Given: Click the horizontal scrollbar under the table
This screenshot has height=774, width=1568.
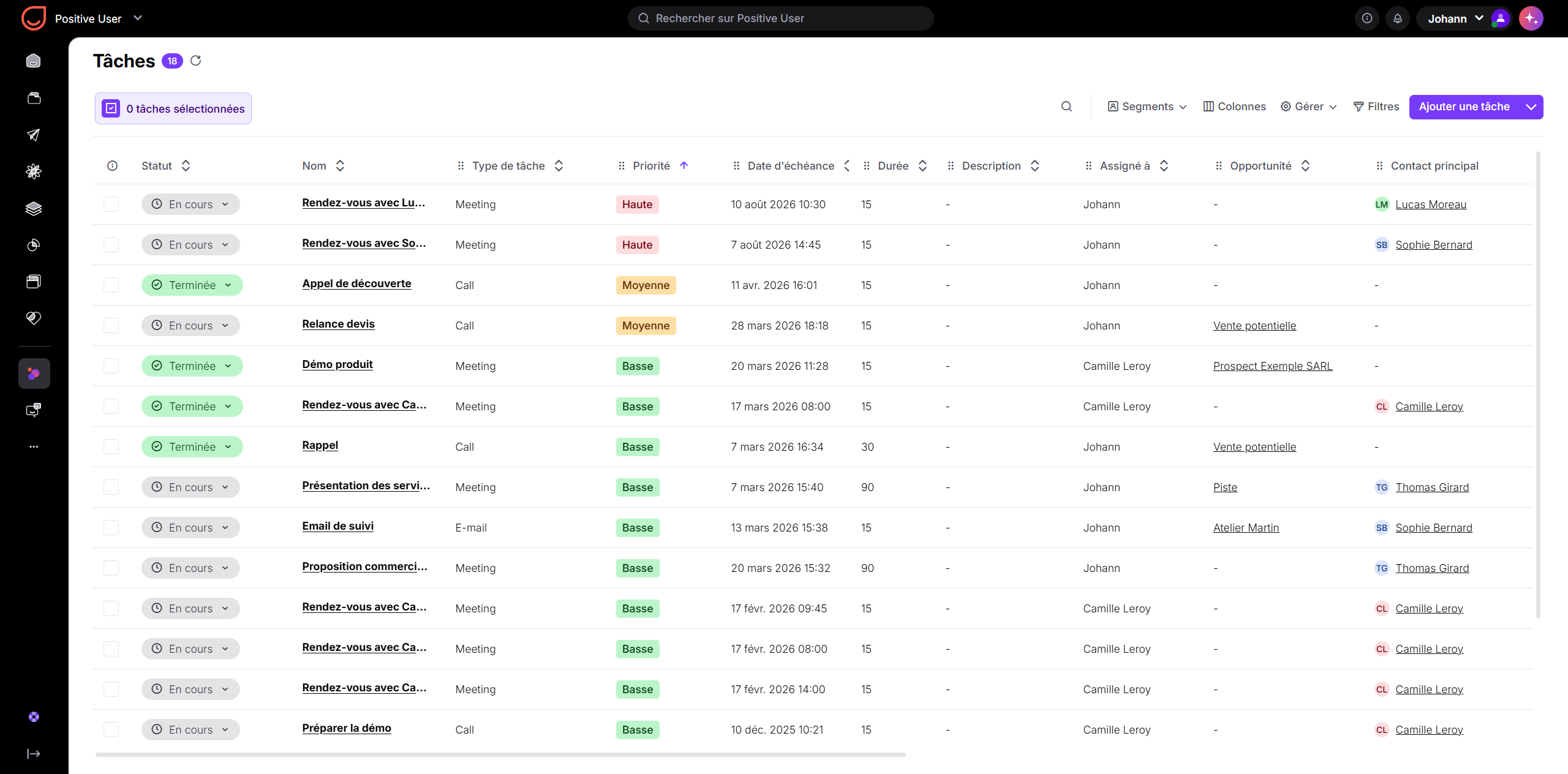Looking at the screenshot, I should (500, 754).
